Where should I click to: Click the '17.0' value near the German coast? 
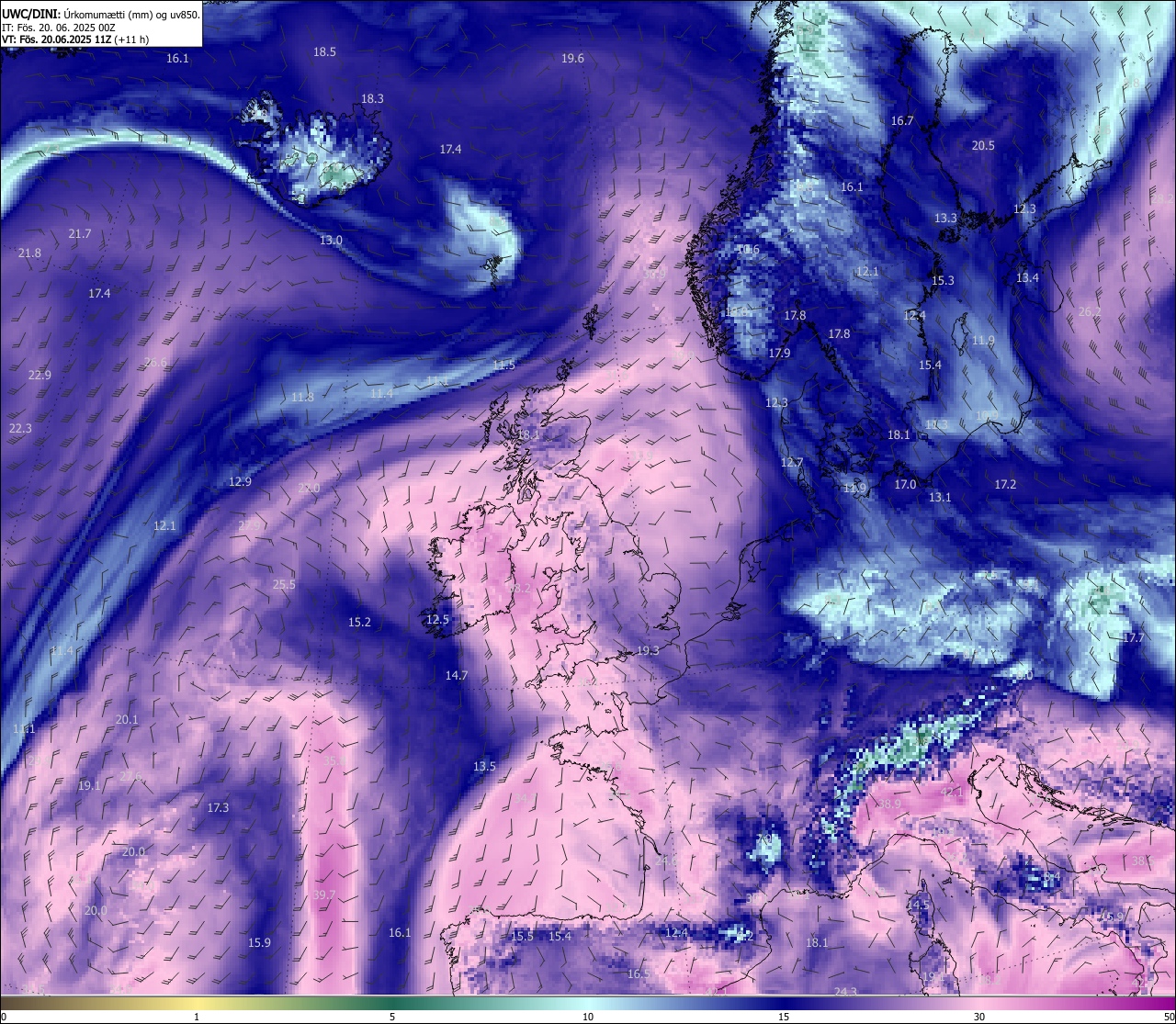[x=905, y=485]
